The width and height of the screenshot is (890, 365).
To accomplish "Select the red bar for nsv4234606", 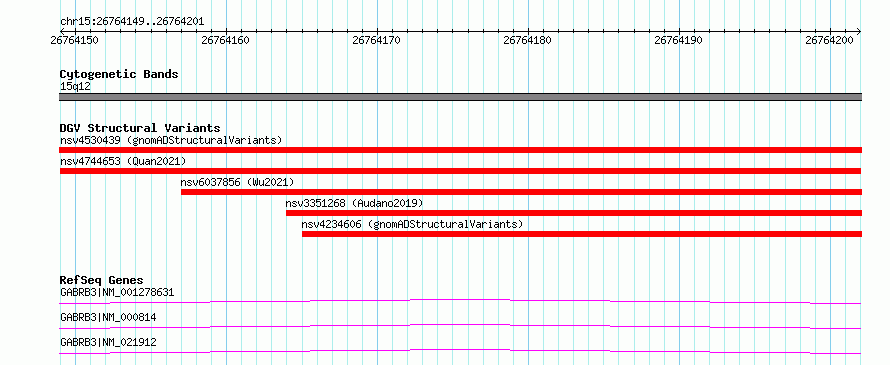I will (582, 234).
